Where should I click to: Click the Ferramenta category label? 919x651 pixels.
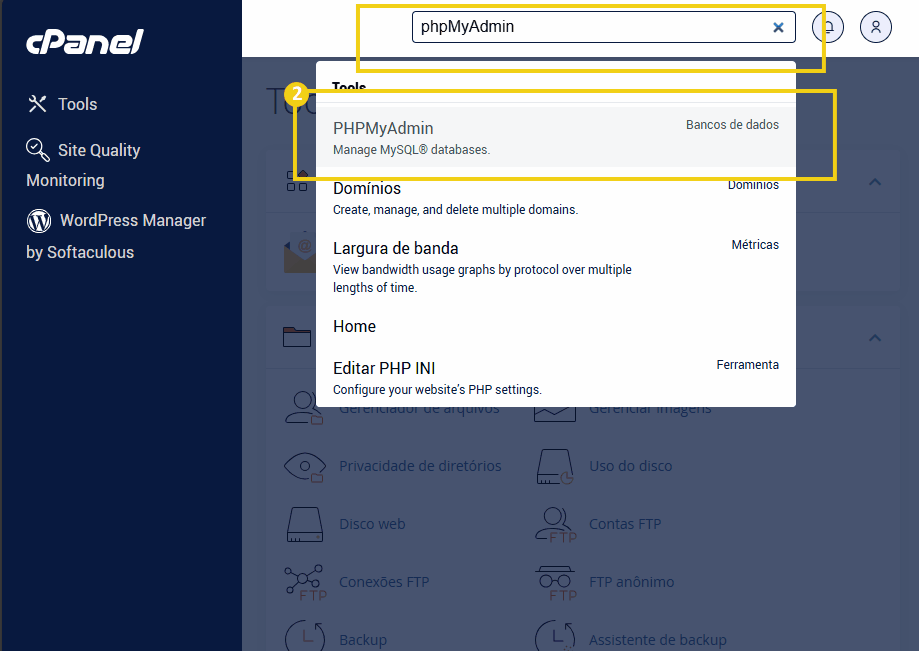tap(747, 365)
